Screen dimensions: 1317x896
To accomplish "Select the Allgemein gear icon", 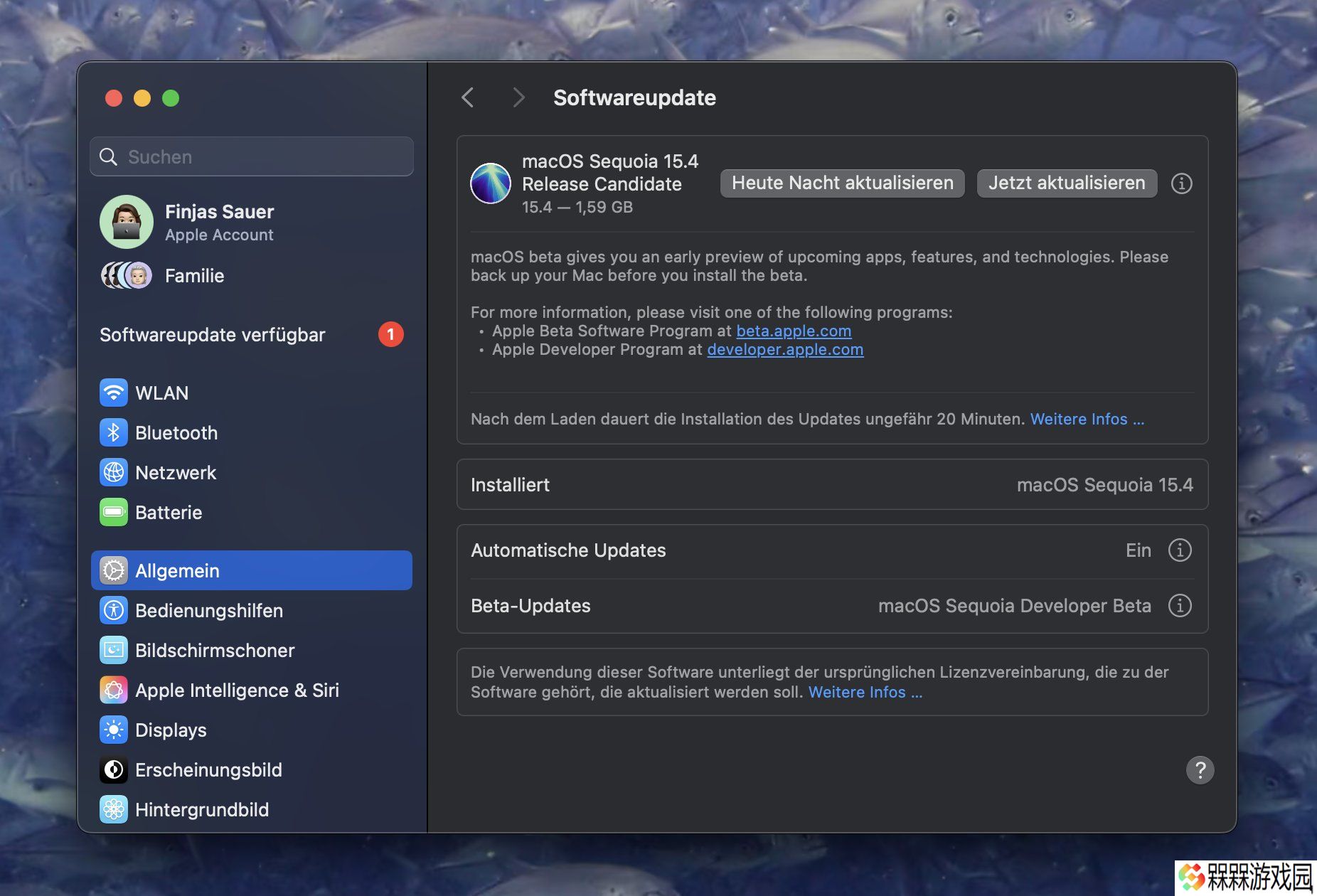I will pos(114,570).
